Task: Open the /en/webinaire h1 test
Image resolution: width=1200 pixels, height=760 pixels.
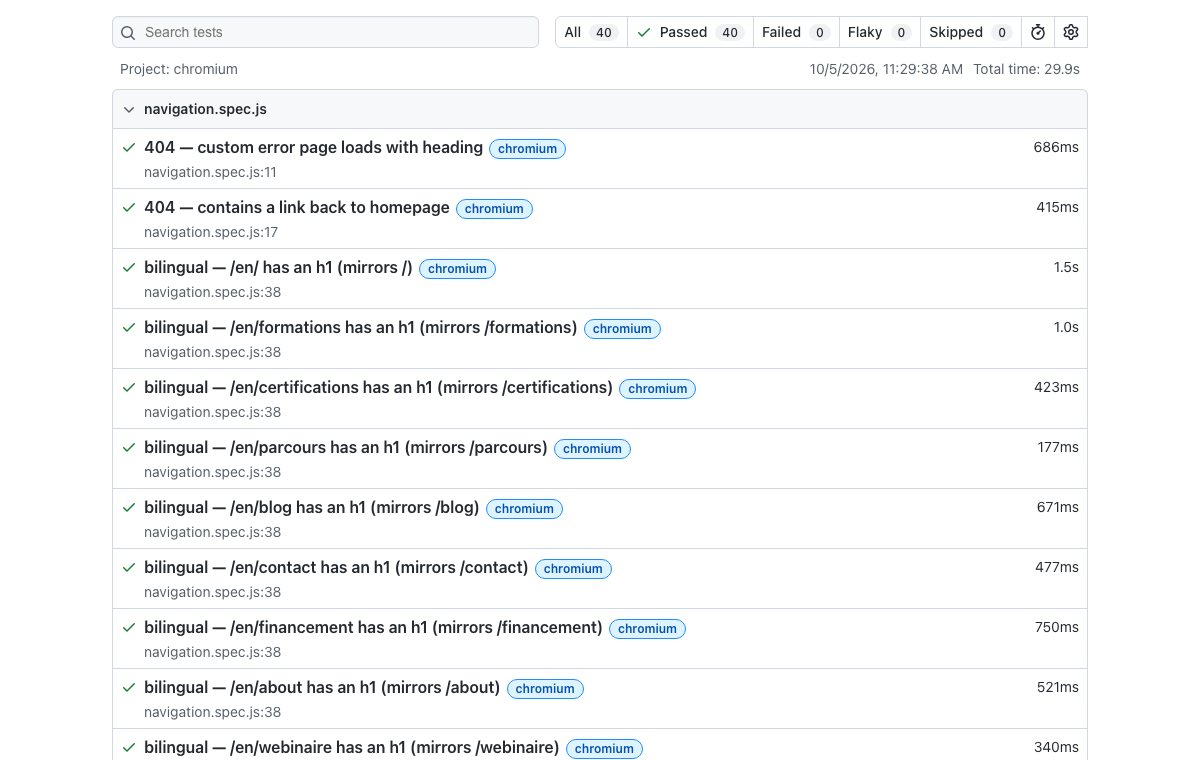Action: coord(352,747)
